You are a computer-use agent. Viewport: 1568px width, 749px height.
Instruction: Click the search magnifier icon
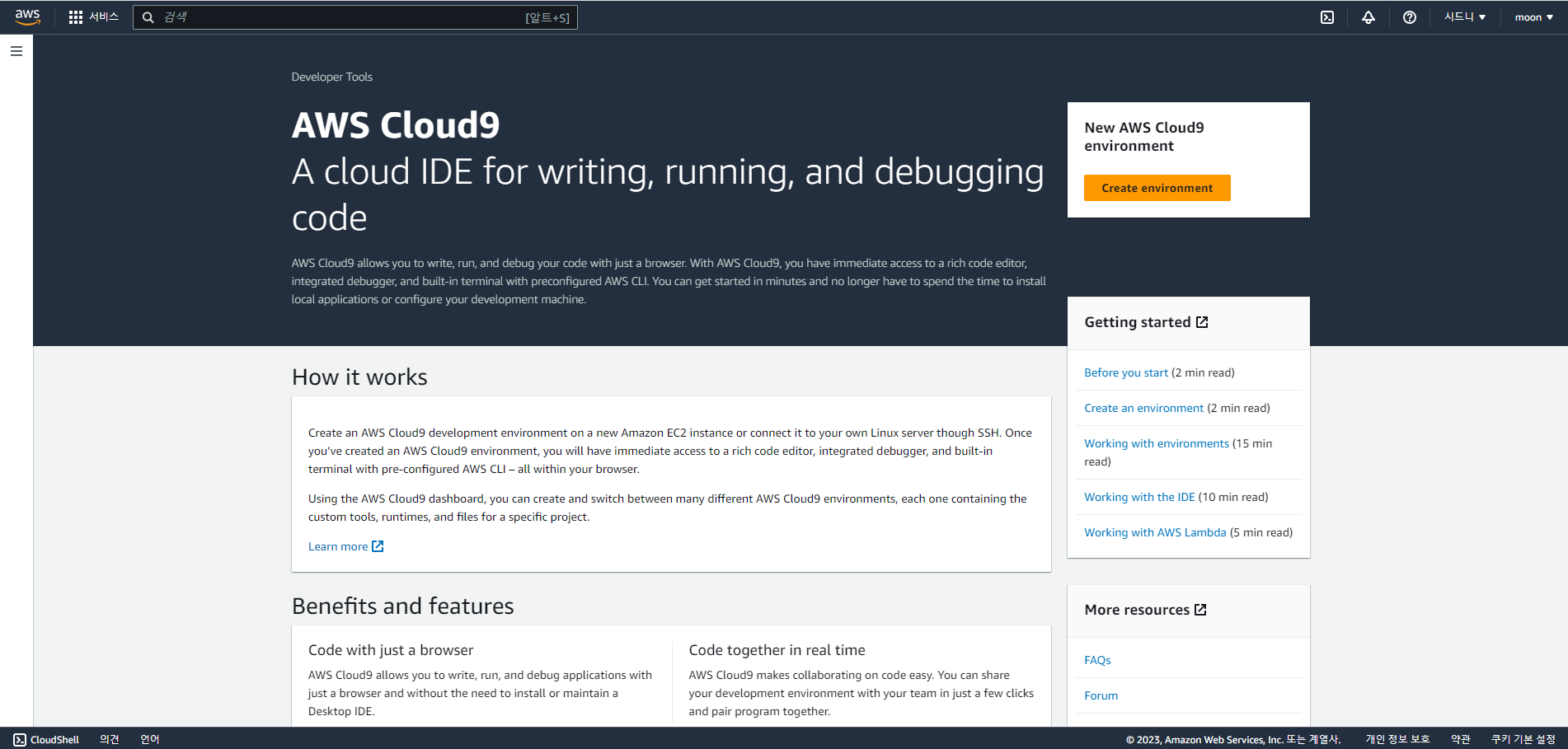coord(148,17)
